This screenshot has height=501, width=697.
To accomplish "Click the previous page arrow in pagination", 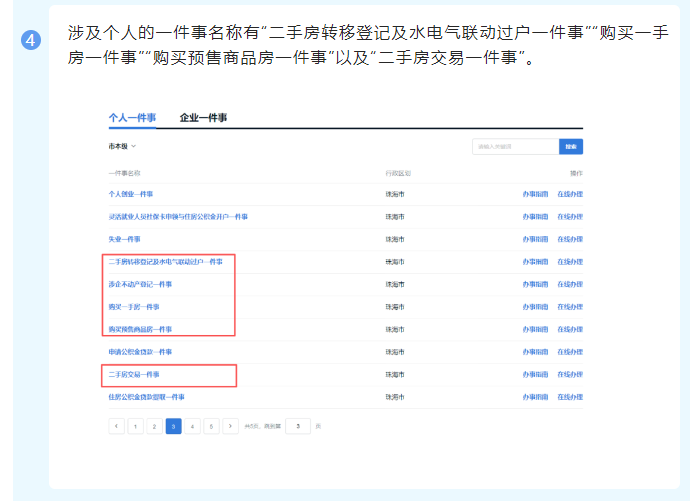I will [117, 426].
